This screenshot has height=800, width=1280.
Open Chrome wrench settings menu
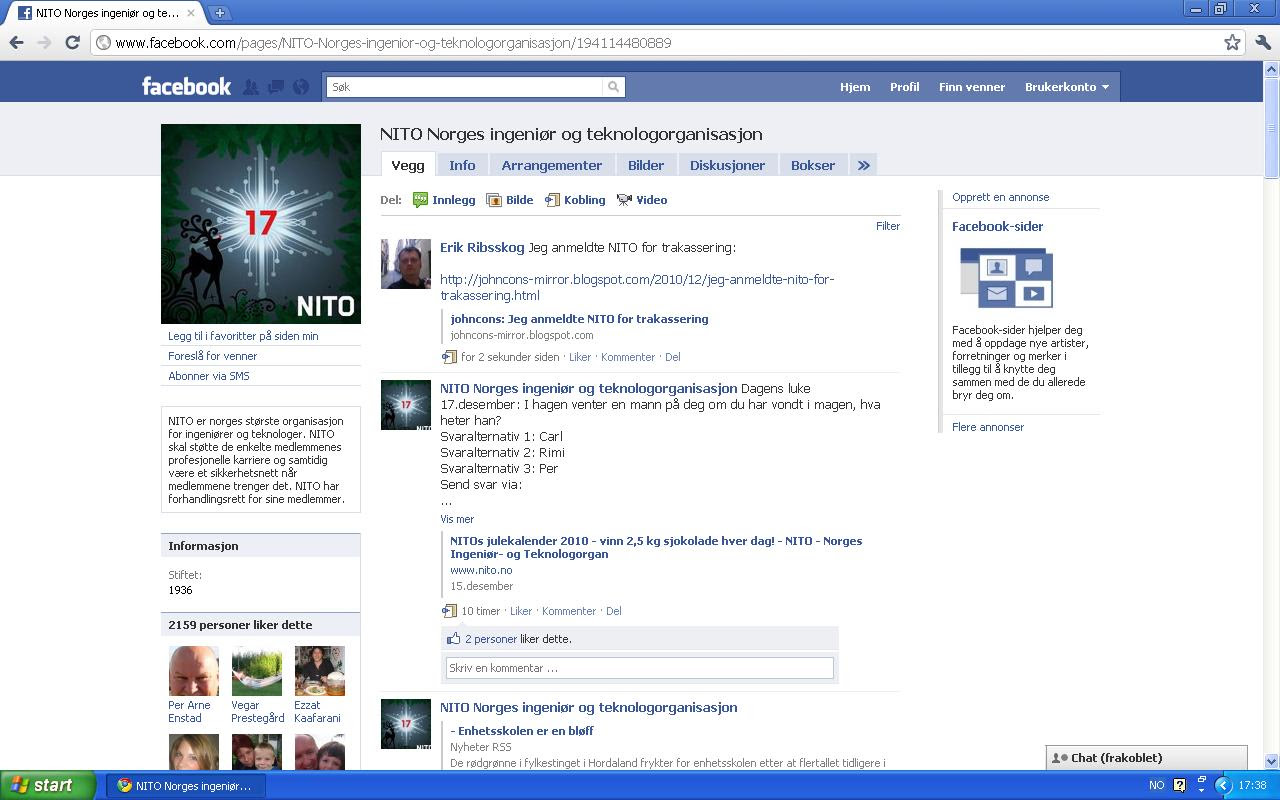pos(1263,42)
